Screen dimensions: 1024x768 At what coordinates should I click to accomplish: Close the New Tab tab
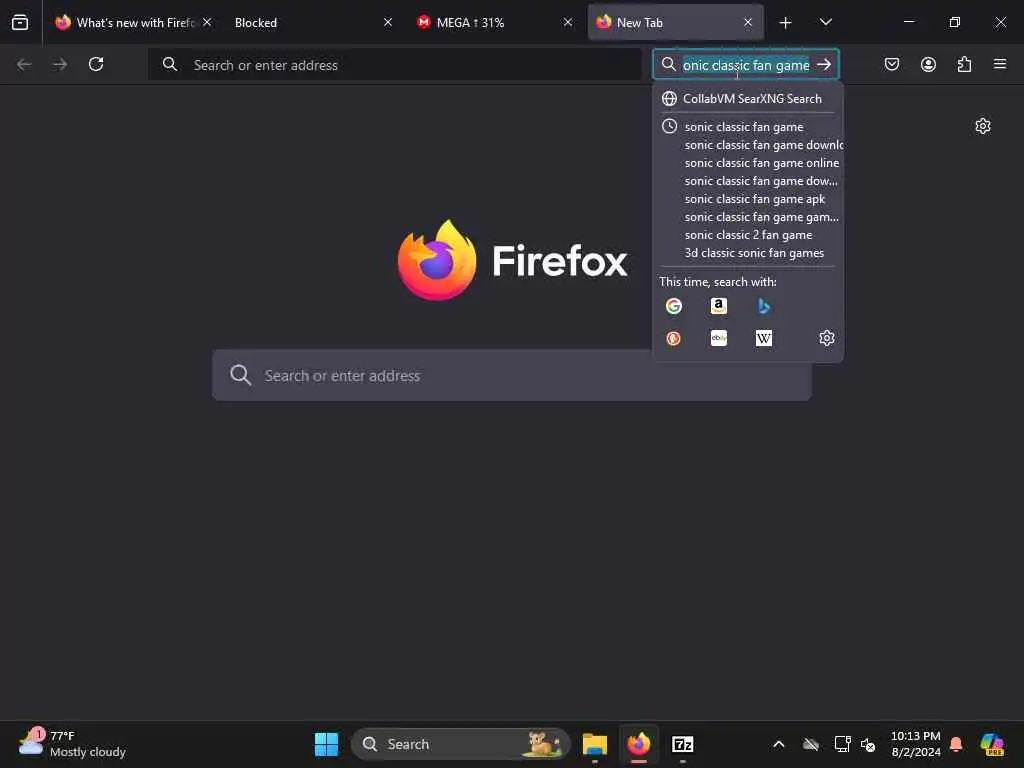point(748,22)
